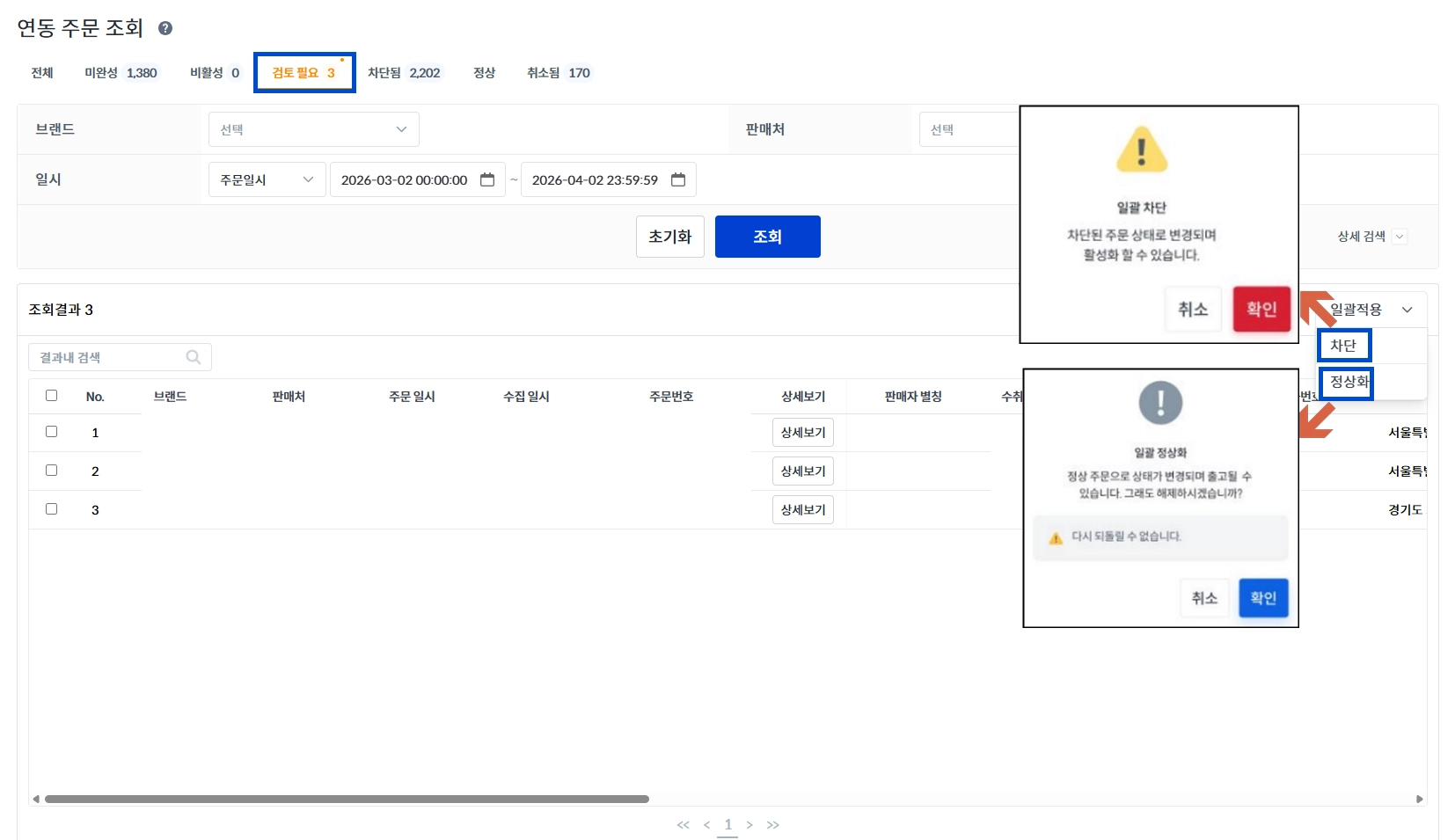Select the 검토 필요 tab
1455x840 pixels.
point(304,73)
